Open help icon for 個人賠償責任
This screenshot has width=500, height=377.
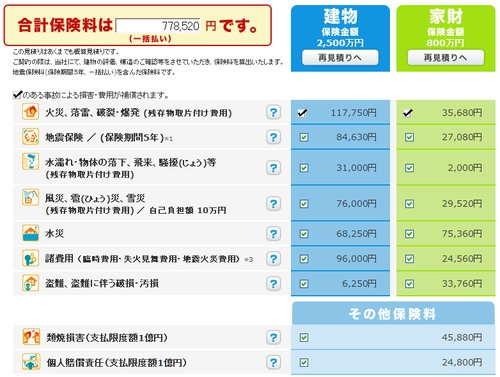click(x=273, y=362)
